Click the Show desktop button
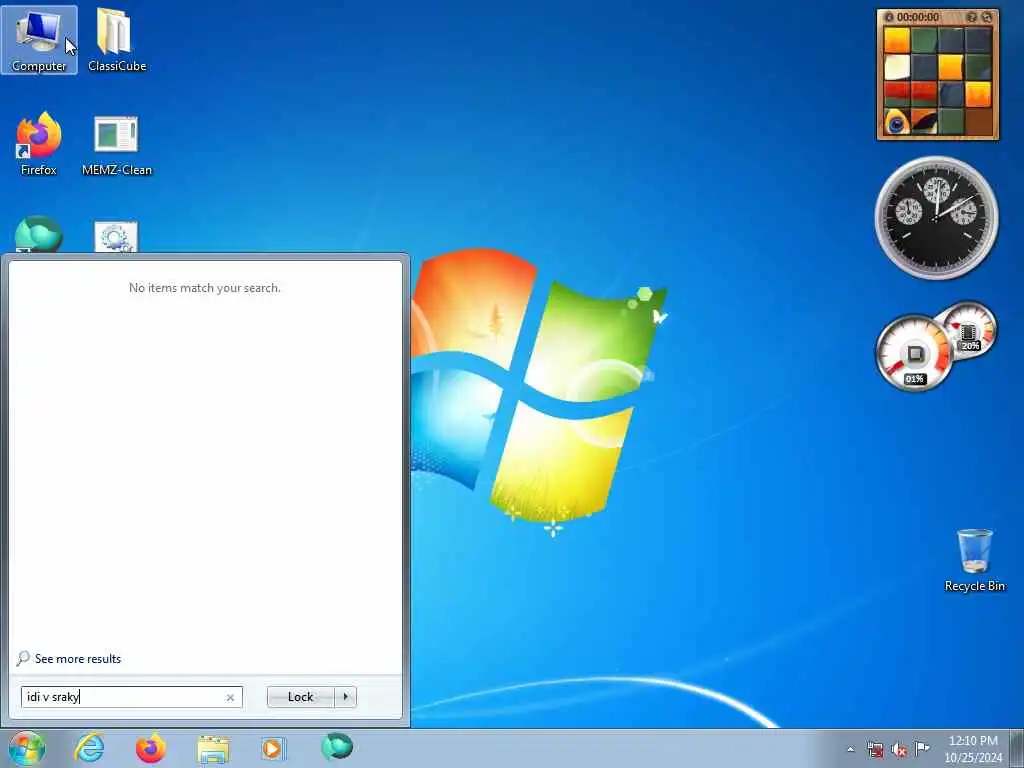This screenshot has width=1024, height=768. coord(1017,748)
